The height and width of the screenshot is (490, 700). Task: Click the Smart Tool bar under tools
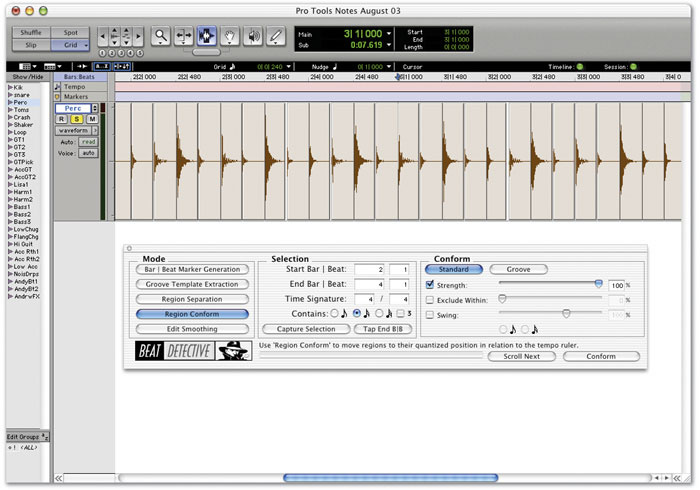pyautogui.click(x=206, y=52)
